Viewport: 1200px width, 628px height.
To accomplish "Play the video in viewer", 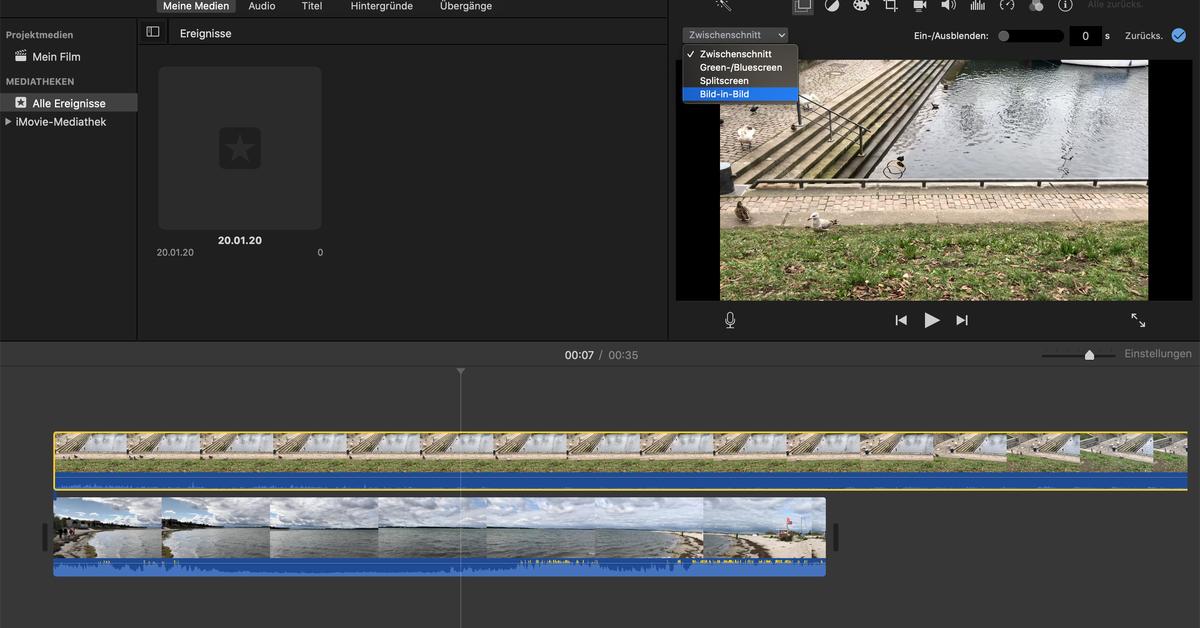I will click(x=932, y=320).
